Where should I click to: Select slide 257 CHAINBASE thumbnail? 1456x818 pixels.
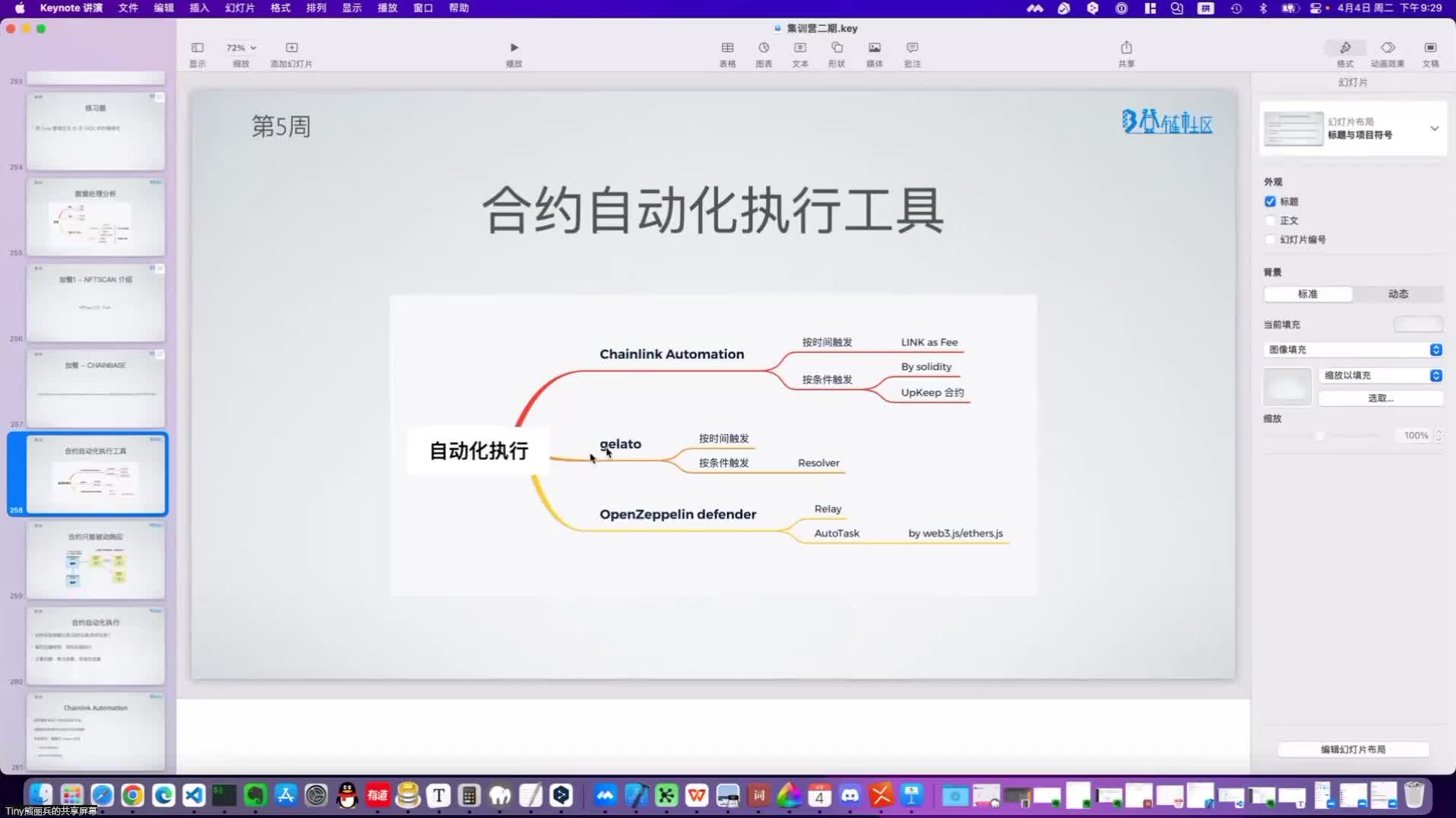(96, 389)
